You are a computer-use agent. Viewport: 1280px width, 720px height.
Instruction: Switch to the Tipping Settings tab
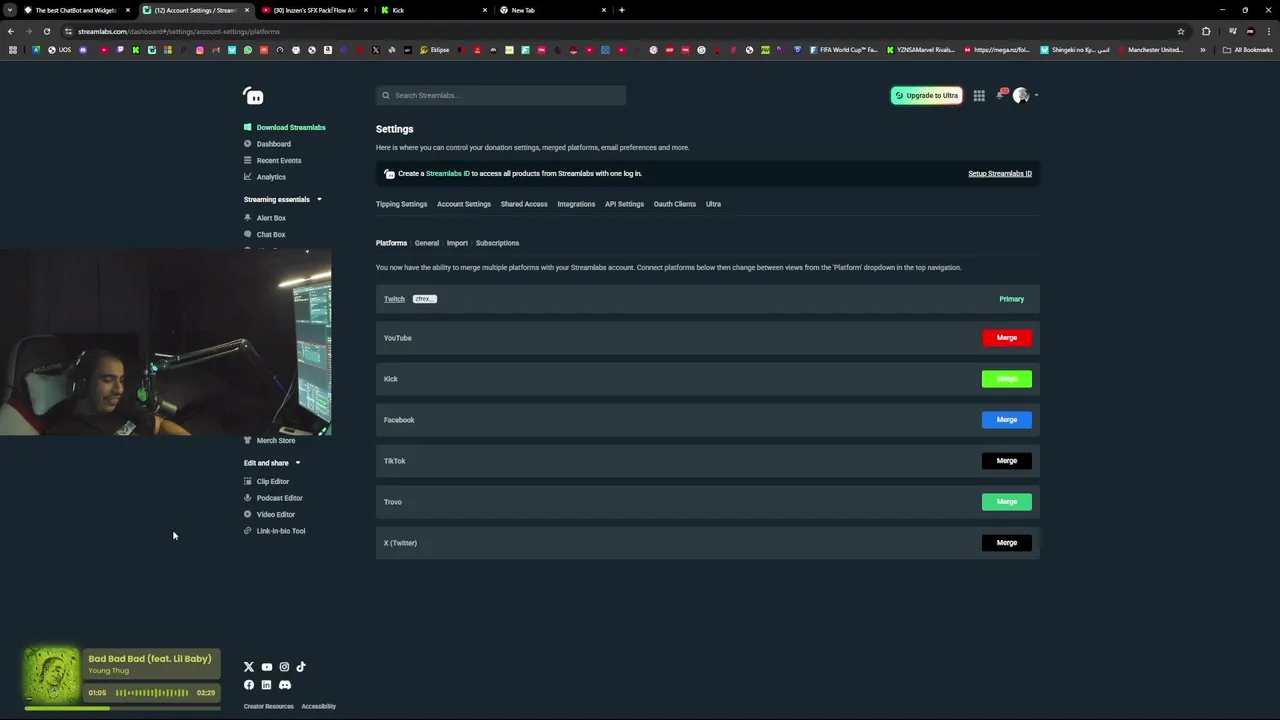pyautogui.click(x=401, y=204)
